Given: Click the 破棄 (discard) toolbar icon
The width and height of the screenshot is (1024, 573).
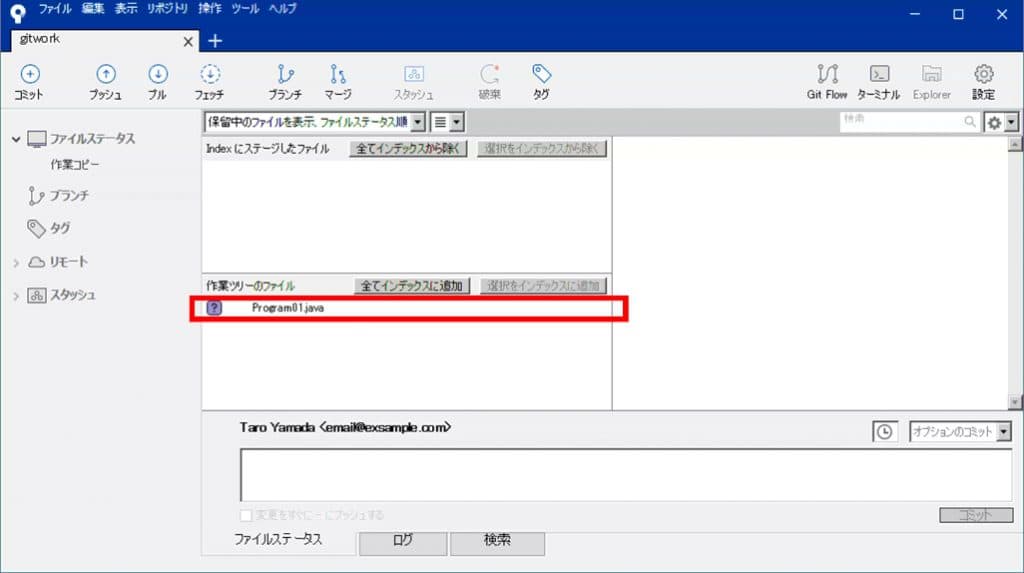Looking at the screenshot, I should pos(490,74).
